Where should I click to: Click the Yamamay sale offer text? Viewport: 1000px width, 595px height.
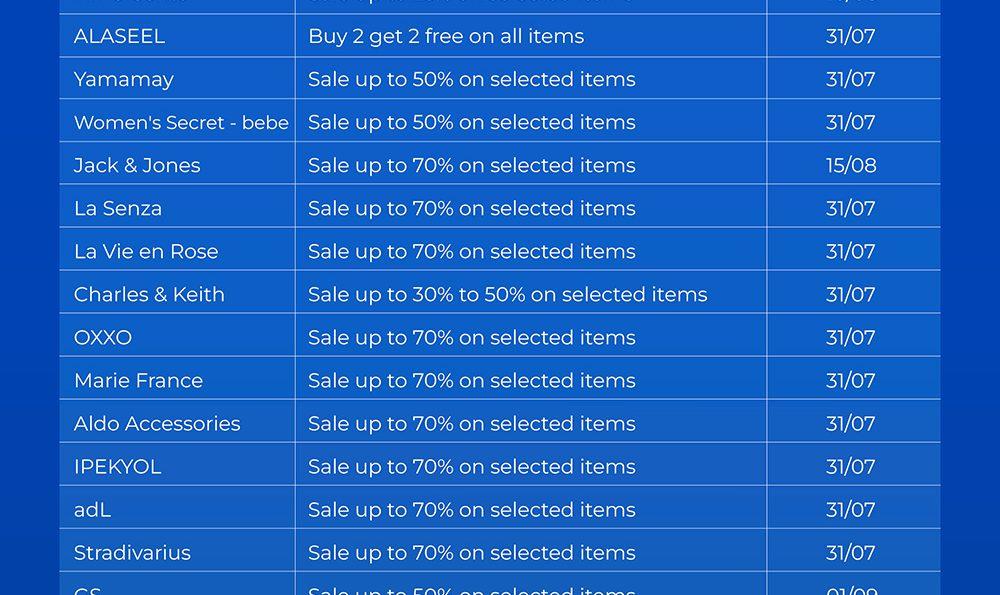pos(471,79)
